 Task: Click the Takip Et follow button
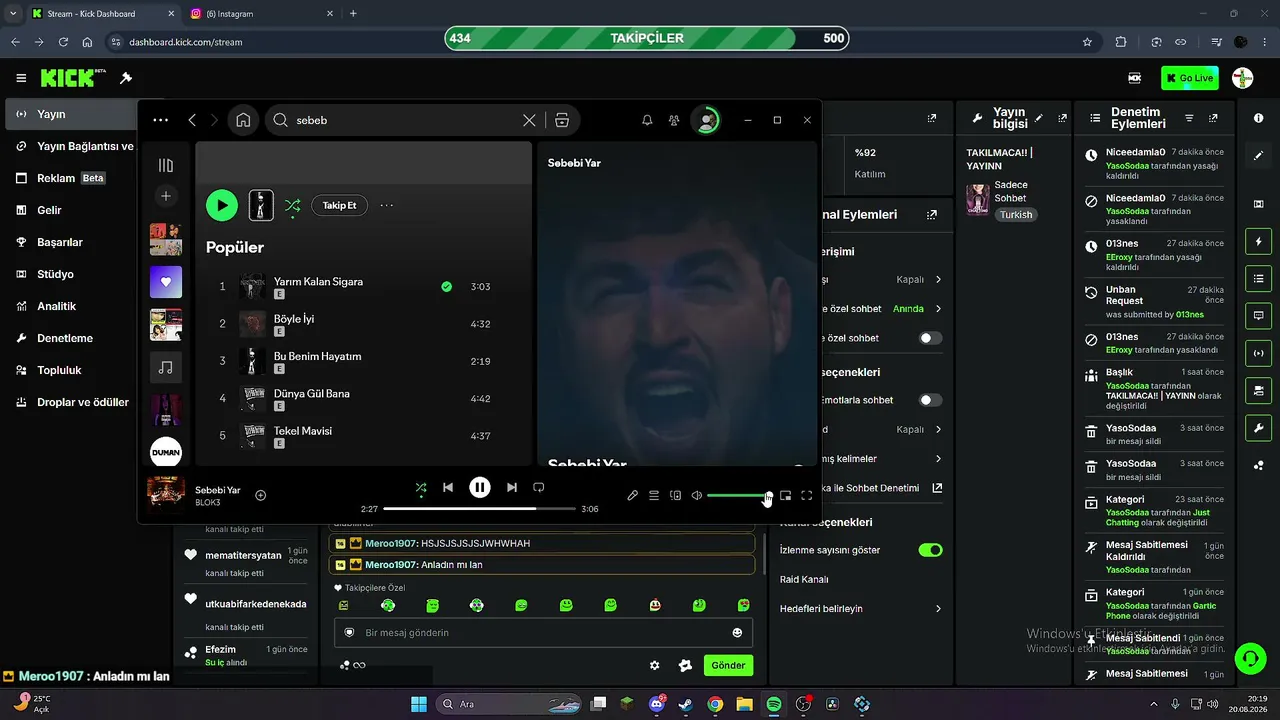coord(340,205)
